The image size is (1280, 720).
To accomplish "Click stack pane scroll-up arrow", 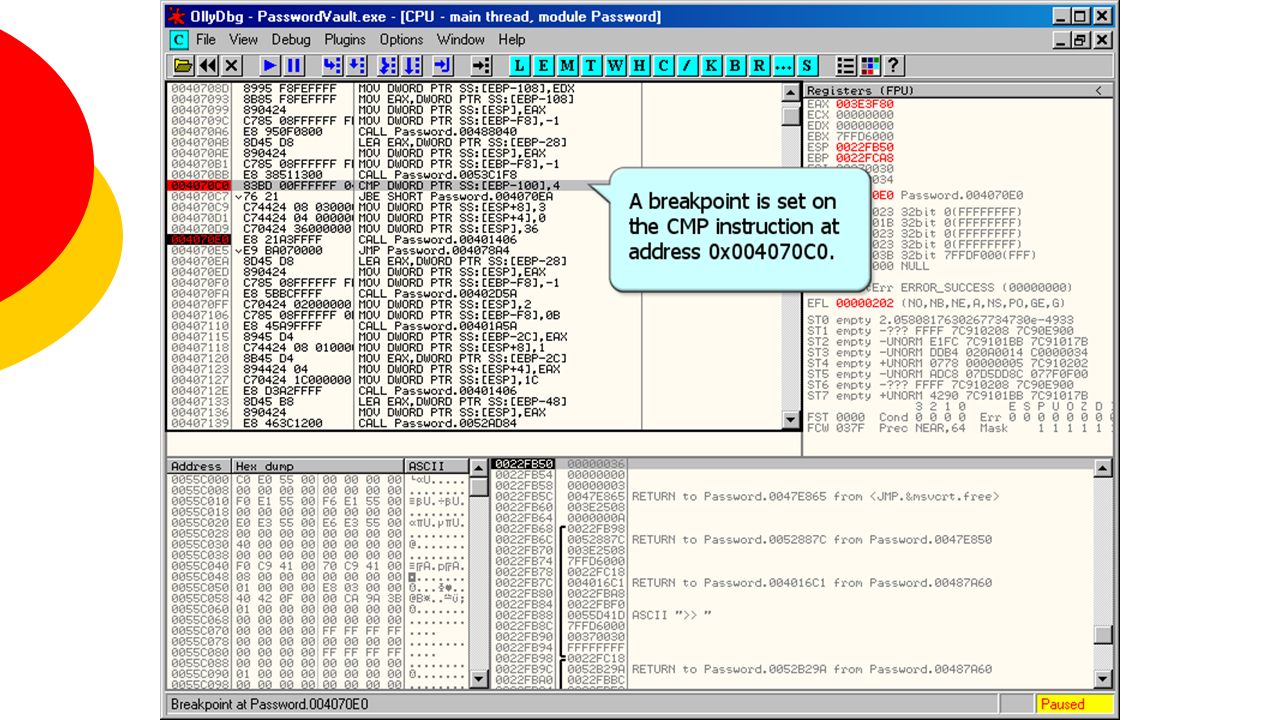I will coord(1103,469).
